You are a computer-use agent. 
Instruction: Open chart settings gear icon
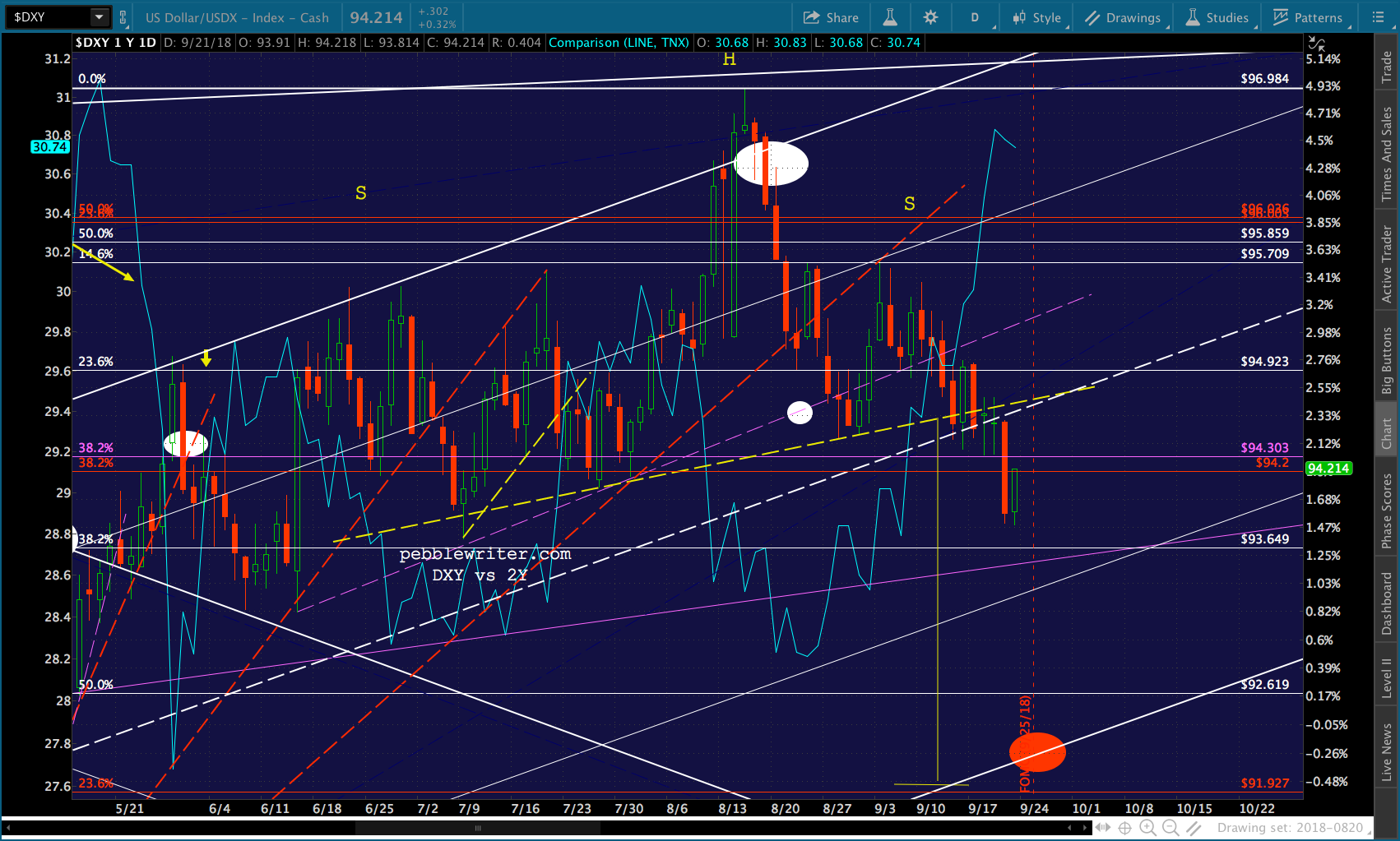coord(930,17)
